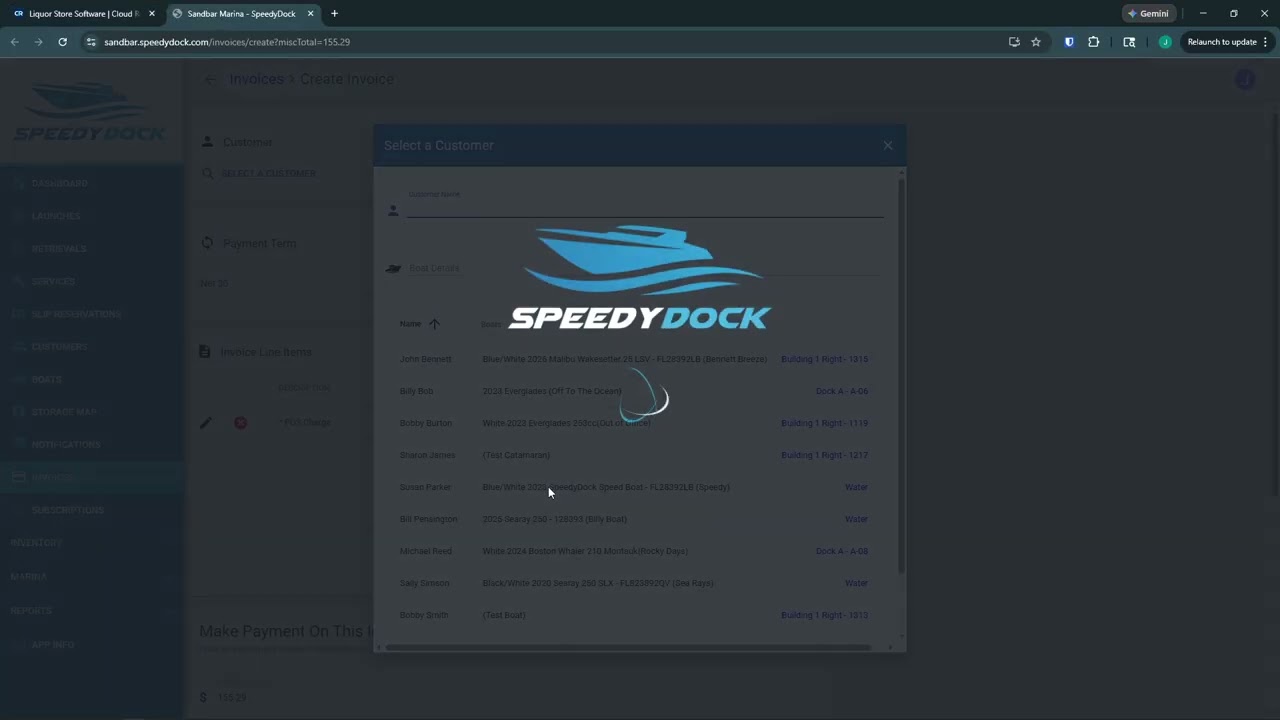Image resolution: width=1280 pixels, height=720 pixels.
Task: Click the Boston Whaler 210 Montauk boat text
Action: [585, 551]
